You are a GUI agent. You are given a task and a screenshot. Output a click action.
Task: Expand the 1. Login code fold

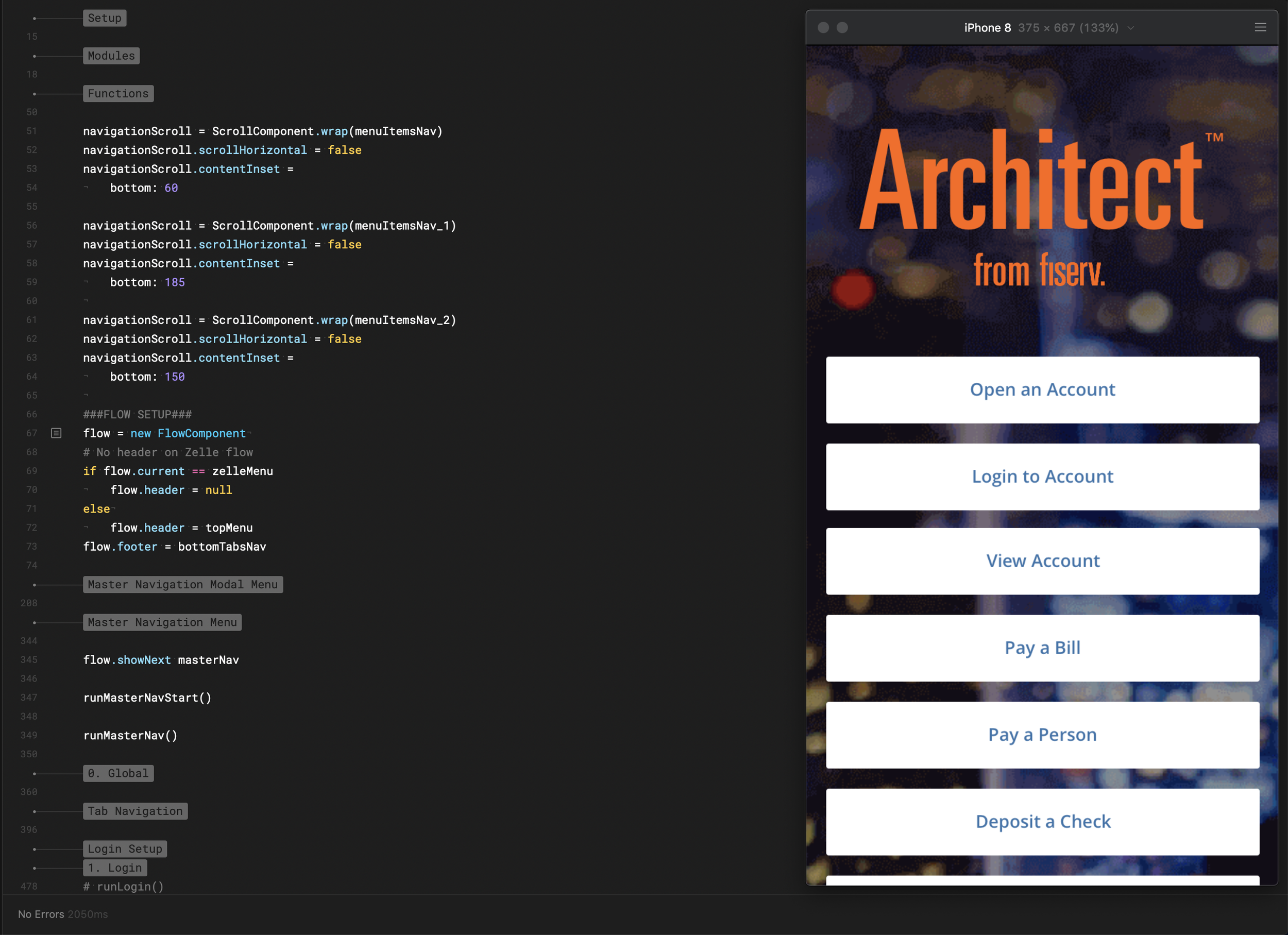115,868
